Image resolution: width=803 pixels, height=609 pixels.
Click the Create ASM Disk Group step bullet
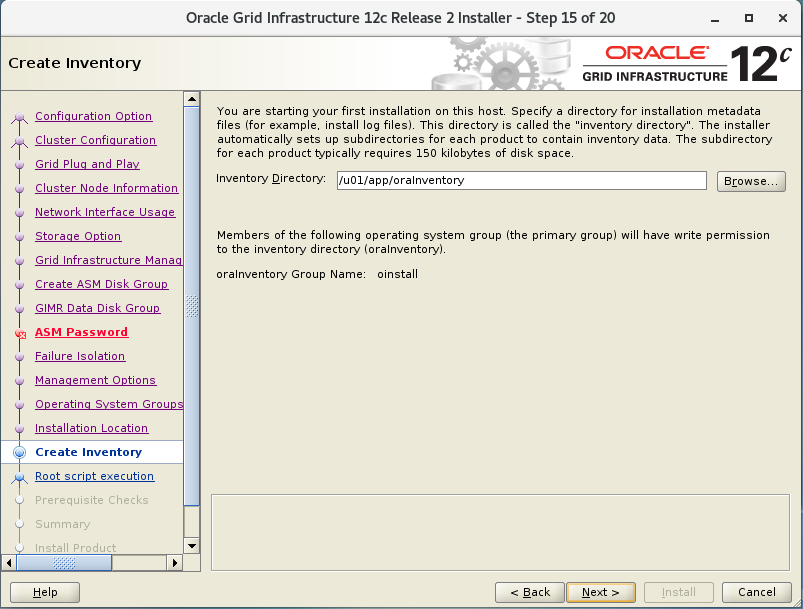tap(19, 285)
